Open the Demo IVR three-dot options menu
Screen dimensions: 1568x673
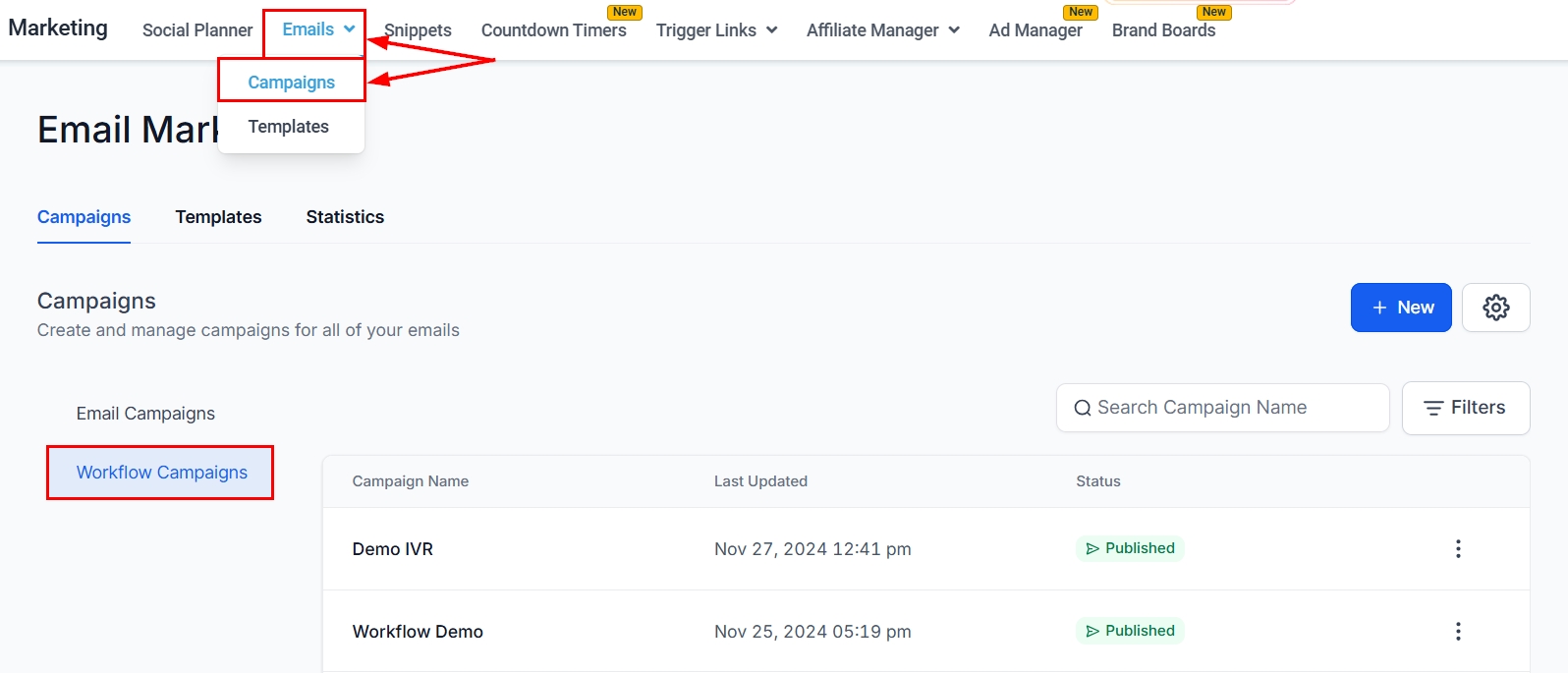point(1458,548)
